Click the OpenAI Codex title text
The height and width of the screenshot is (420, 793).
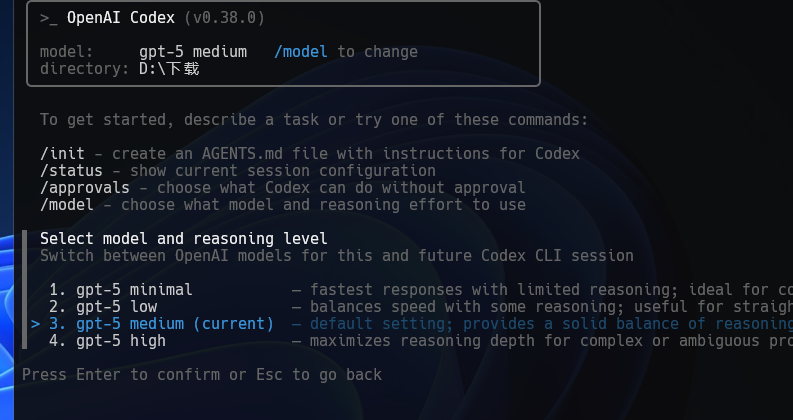[x=121, y=18]
